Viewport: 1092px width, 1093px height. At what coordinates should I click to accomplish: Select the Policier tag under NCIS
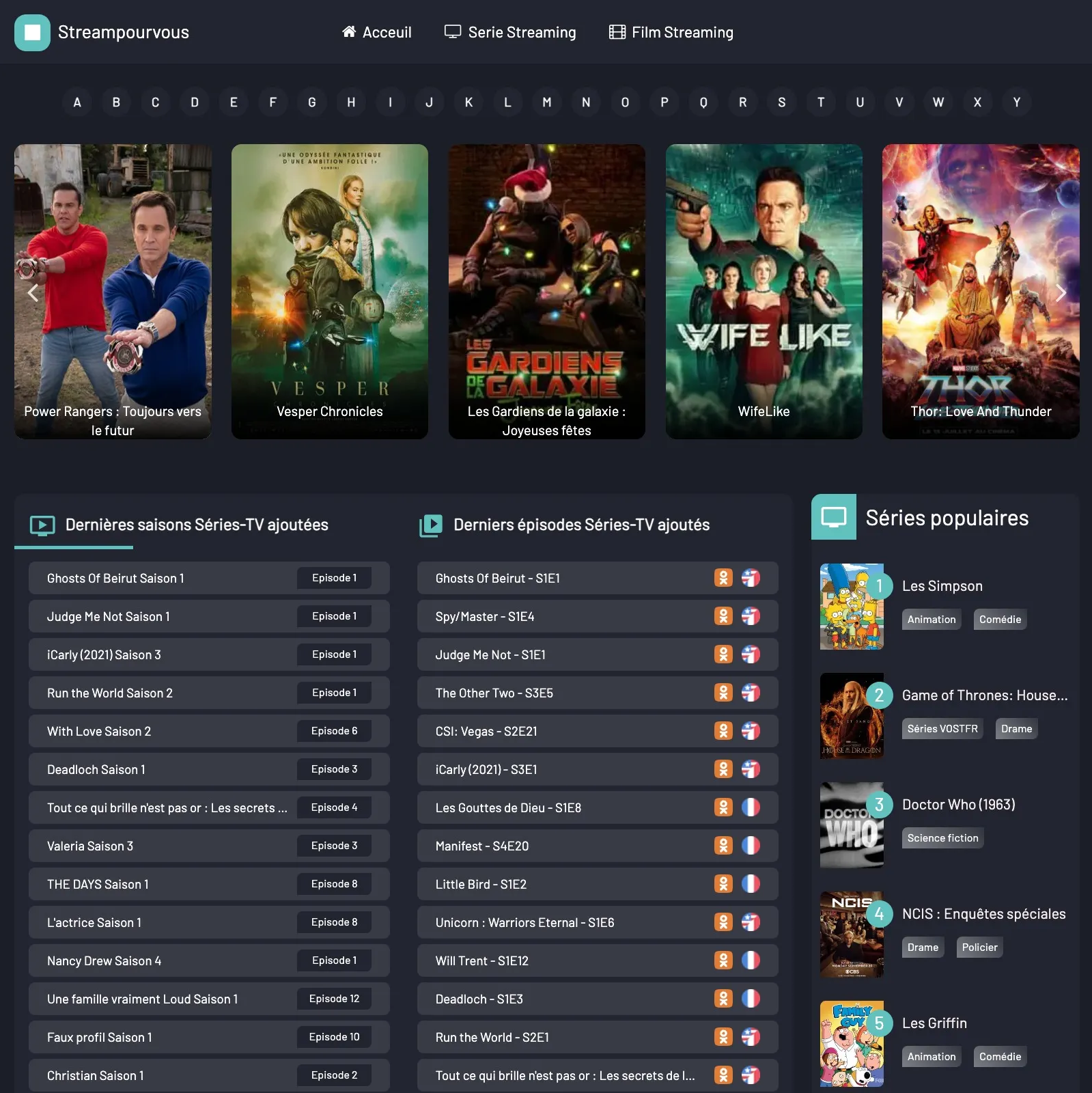click(x=979, y=947)
